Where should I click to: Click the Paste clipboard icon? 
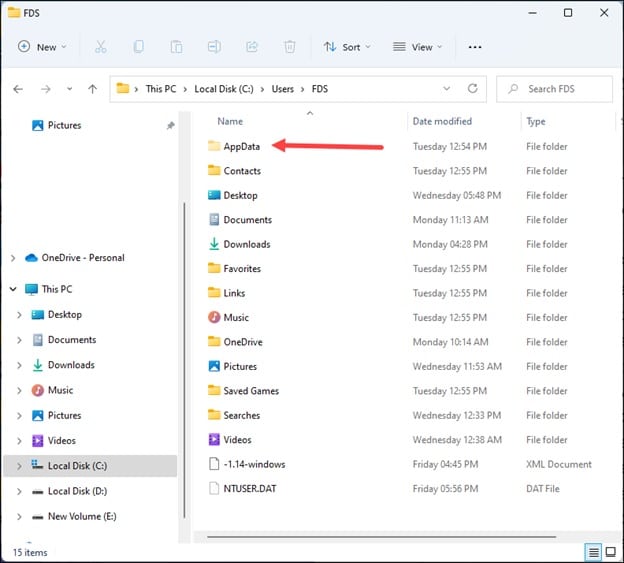tap(176, 47)
